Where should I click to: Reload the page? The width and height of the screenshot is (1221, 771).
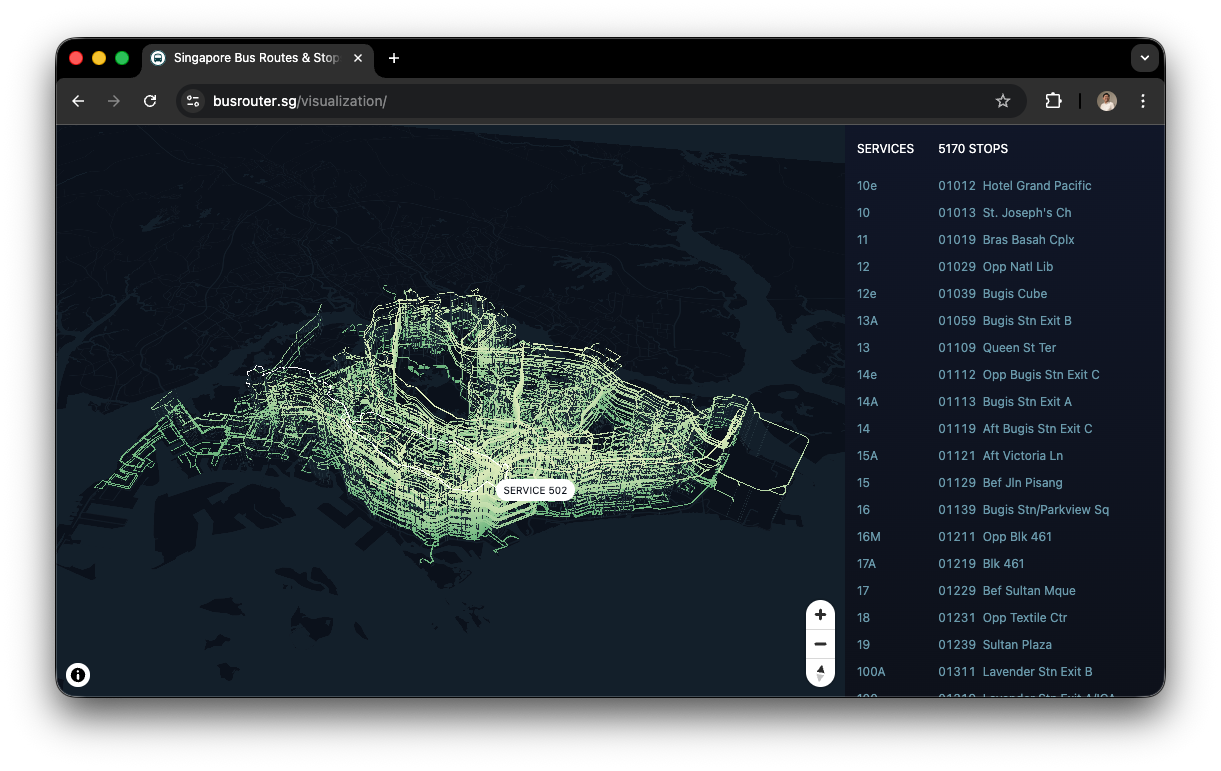(x=150, y=101)
